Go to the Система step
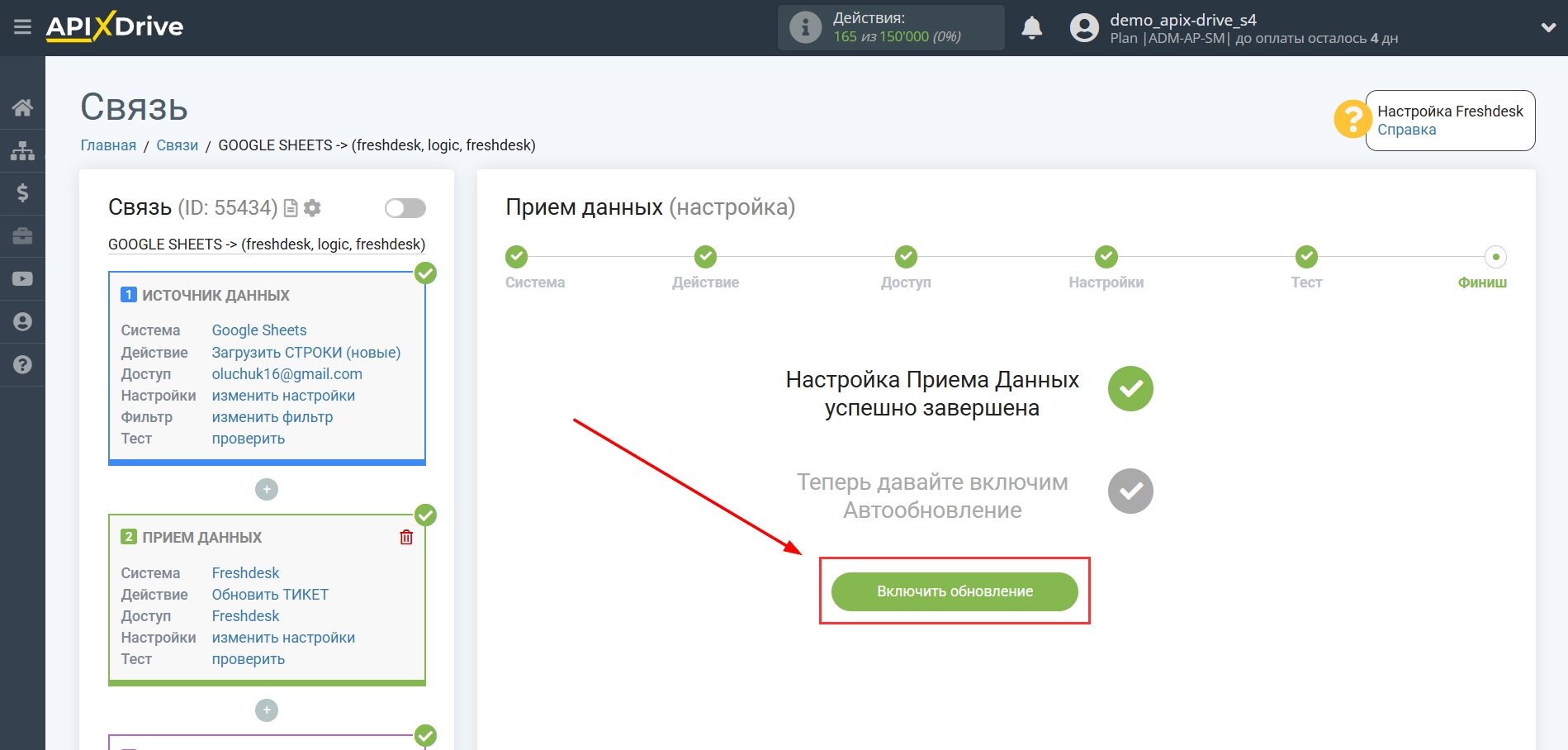1568x750 pixels. pyautogui.click(x=517, y=257)
